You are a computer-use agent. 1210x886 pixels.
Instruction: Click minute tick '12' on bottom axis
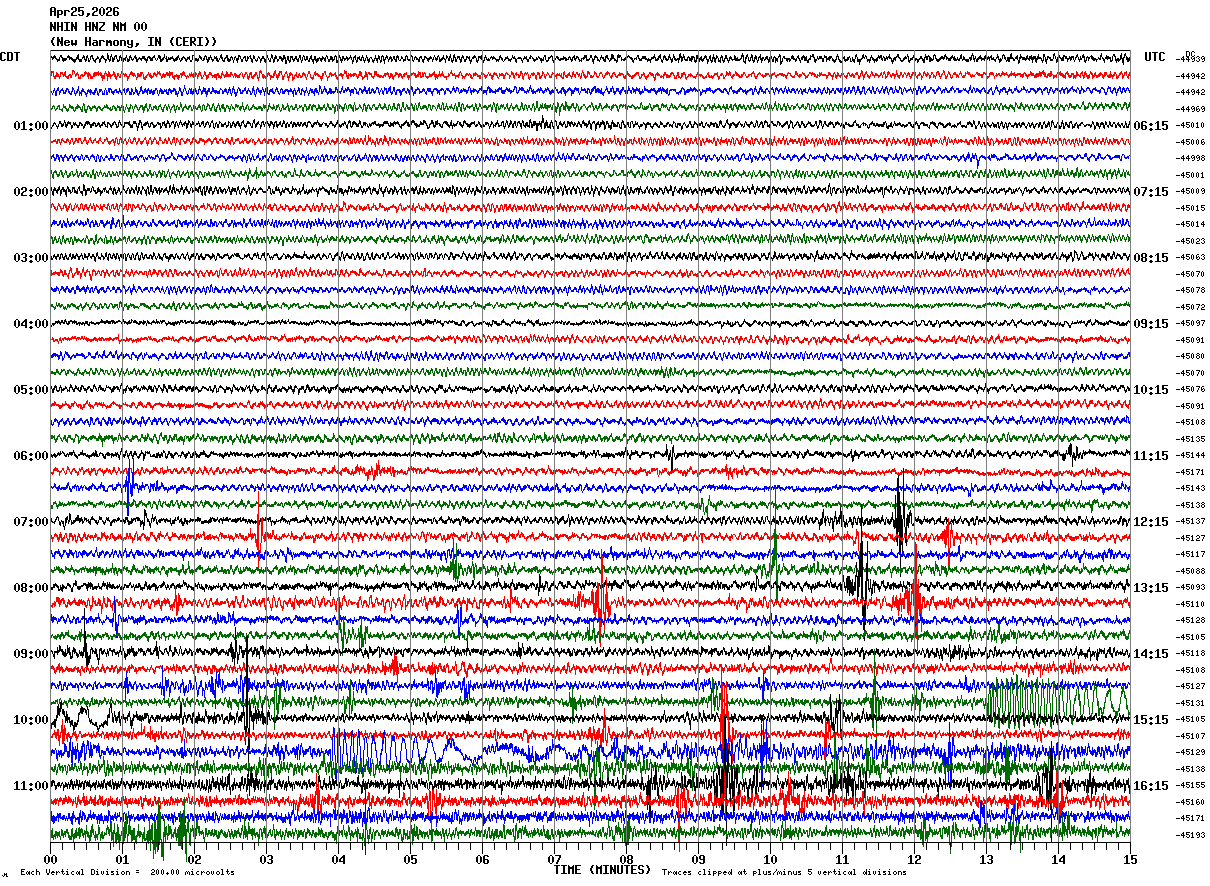click(x=914, y=859)
